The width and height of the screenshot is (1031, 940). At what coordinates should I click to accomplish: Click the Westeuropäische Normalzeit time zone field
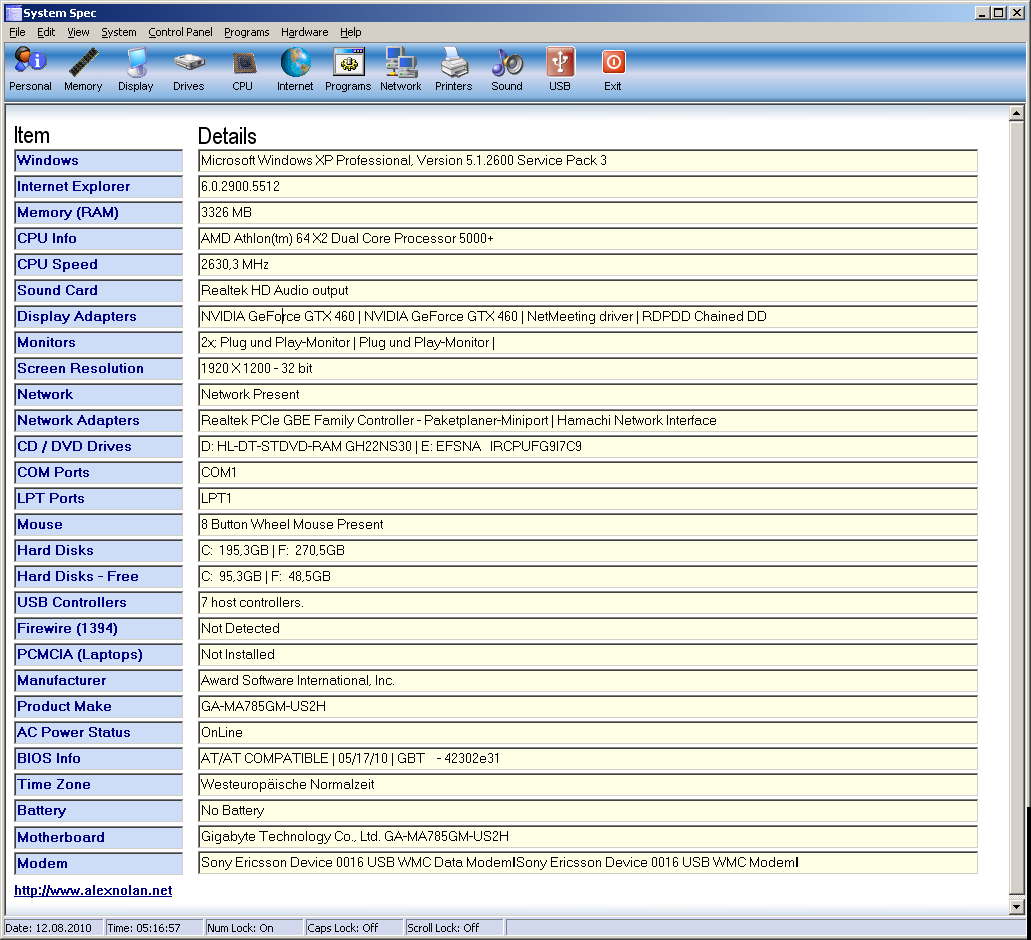pyautogui.click(x=588, y=785)
